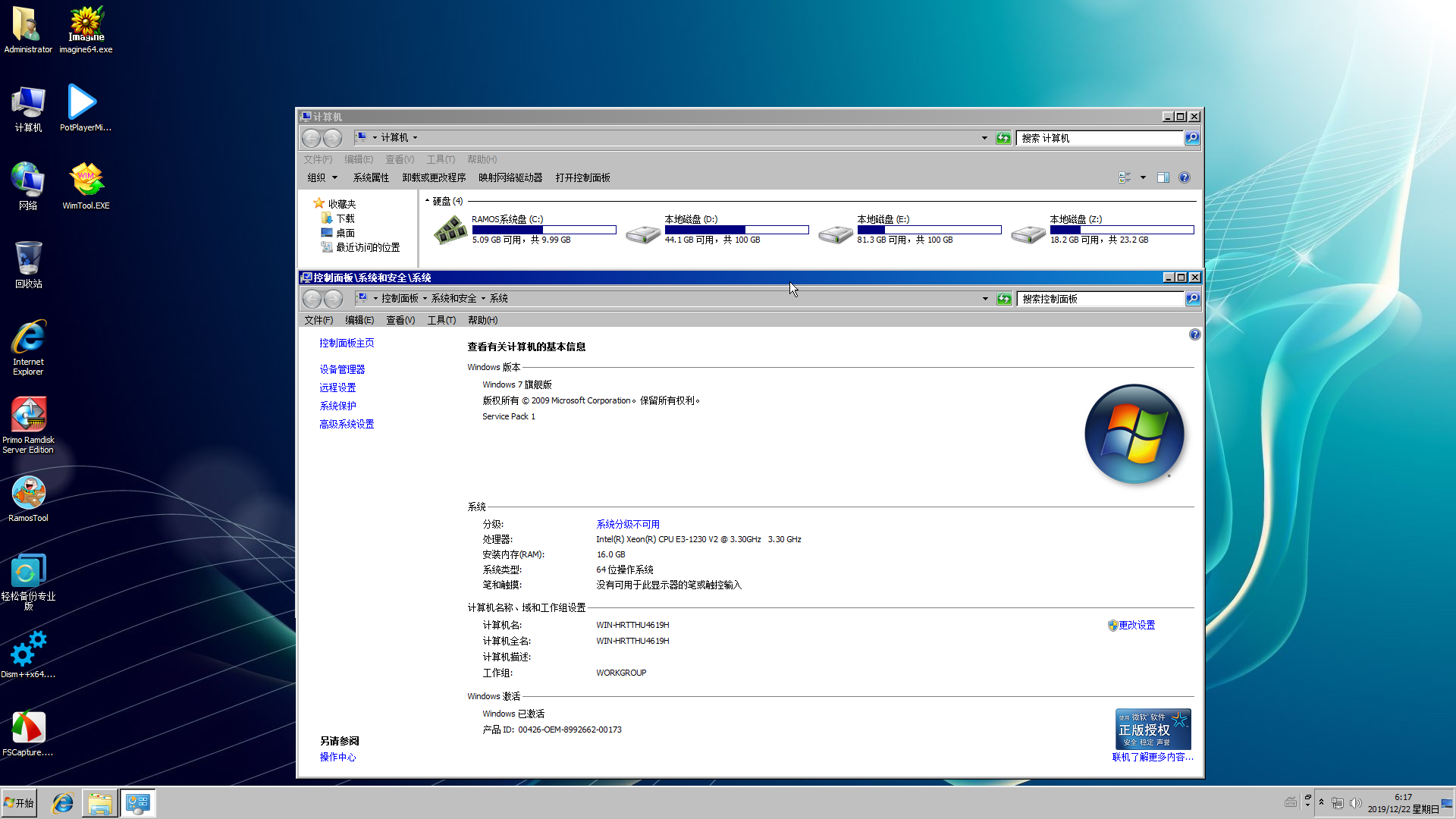Viewport: 1456px width, 819px height.
Task: Select RAMOS系统盘 (C:) drive
Action: point(525,229)
